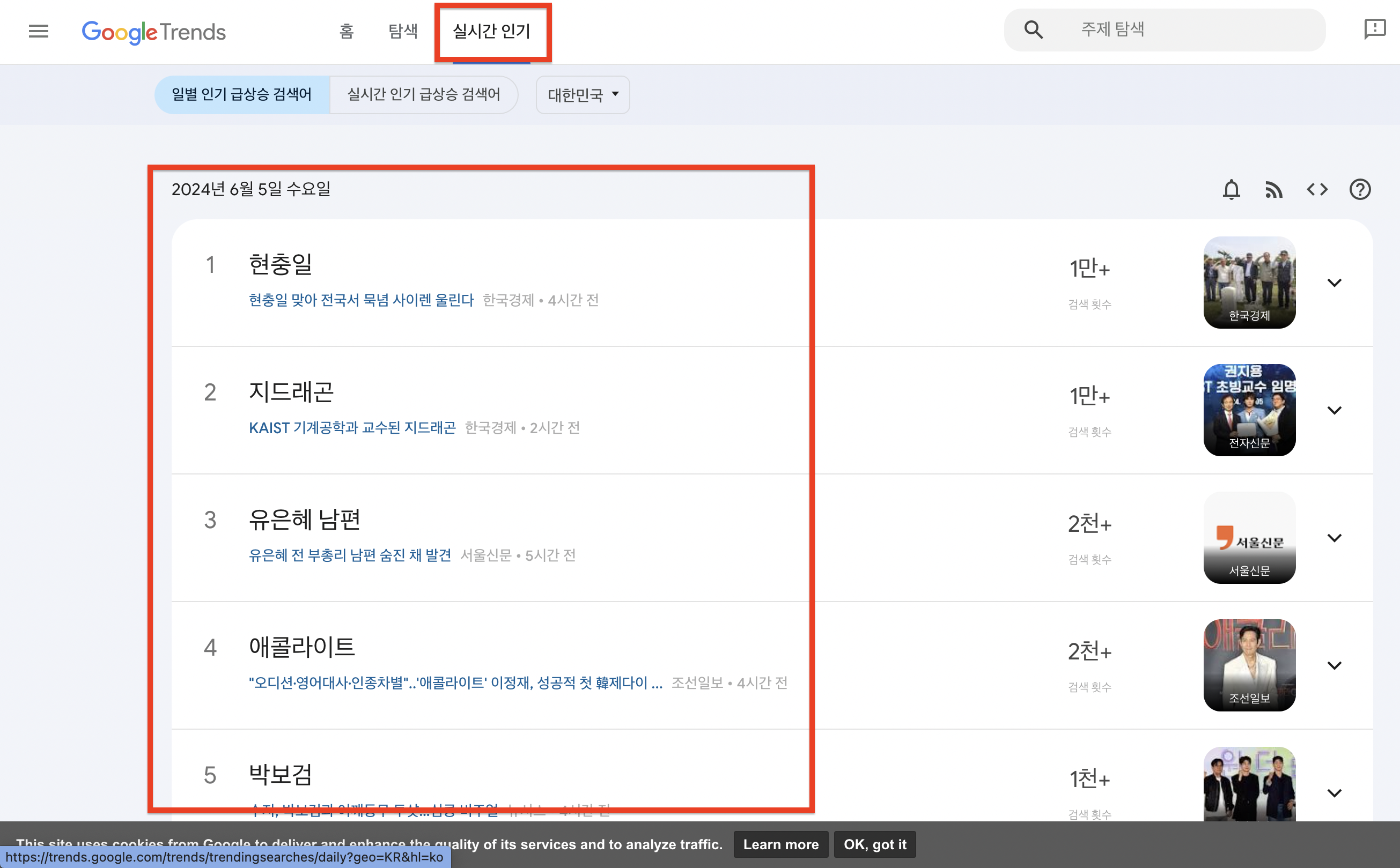
Task: Open the help question mark icon
Action: pyautogui.click(x=1360, y=189)
